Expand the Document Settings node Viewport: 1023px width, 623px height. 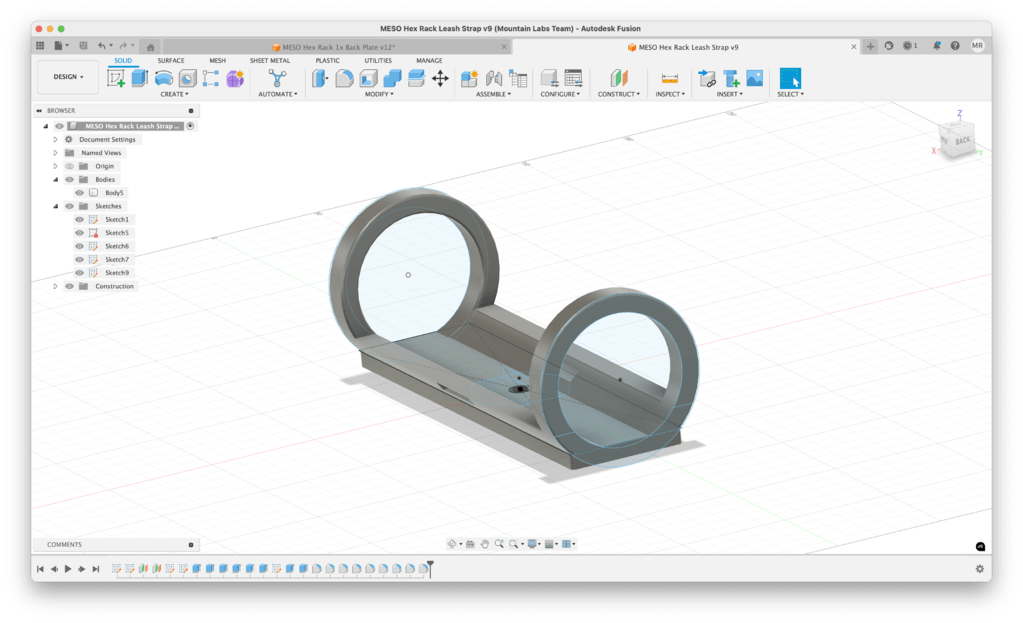(55, 140)
